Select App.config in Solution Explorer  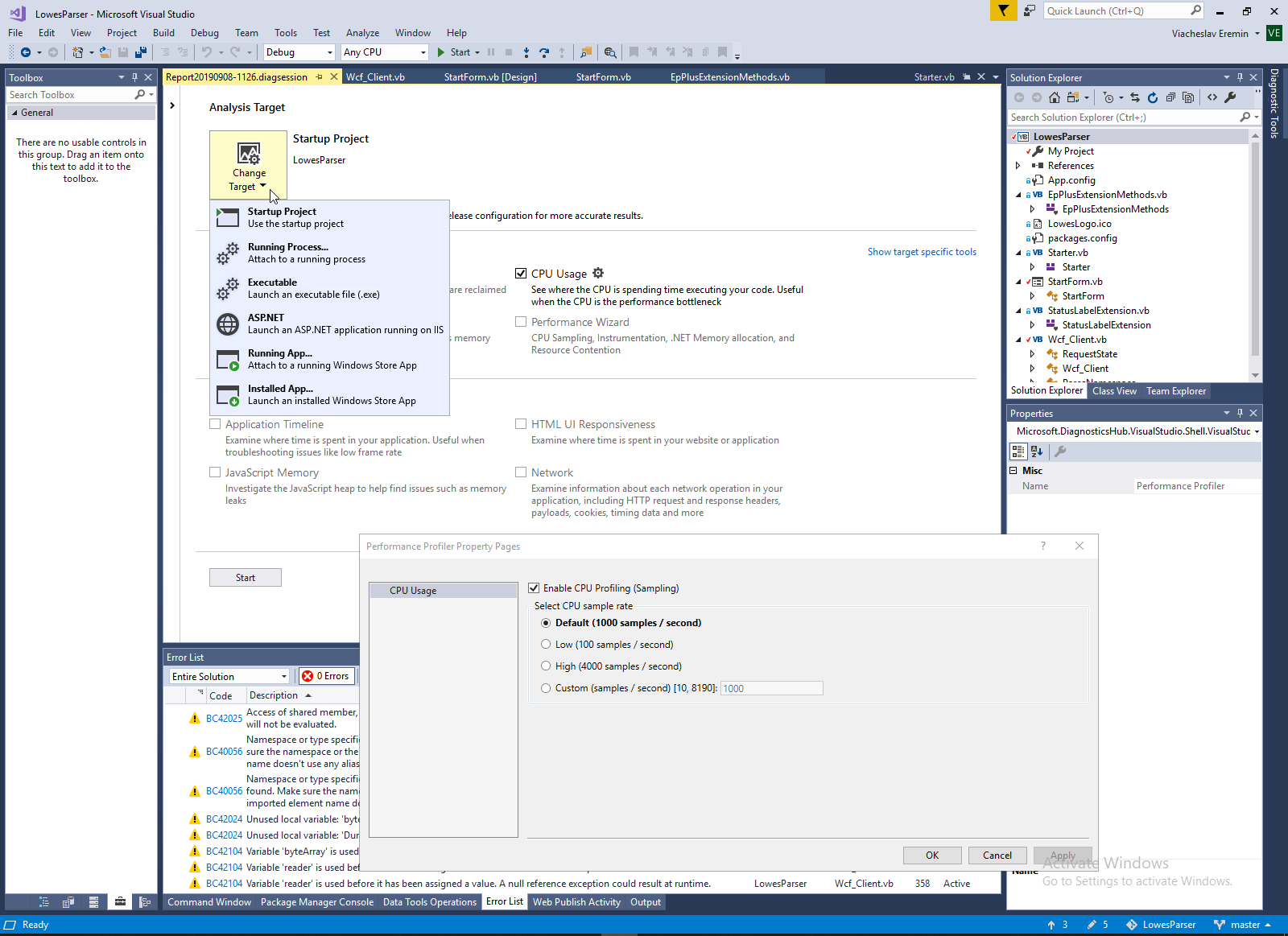1071,180
